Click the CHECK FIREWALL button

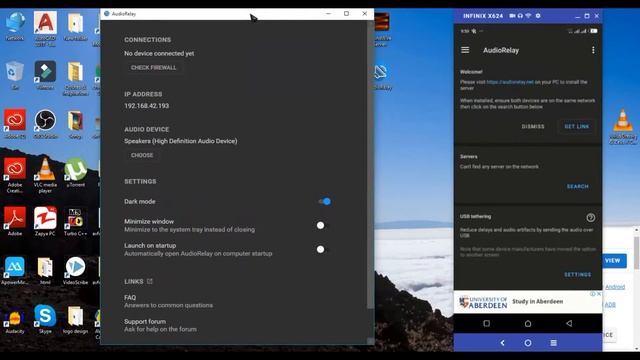point(153,67)
